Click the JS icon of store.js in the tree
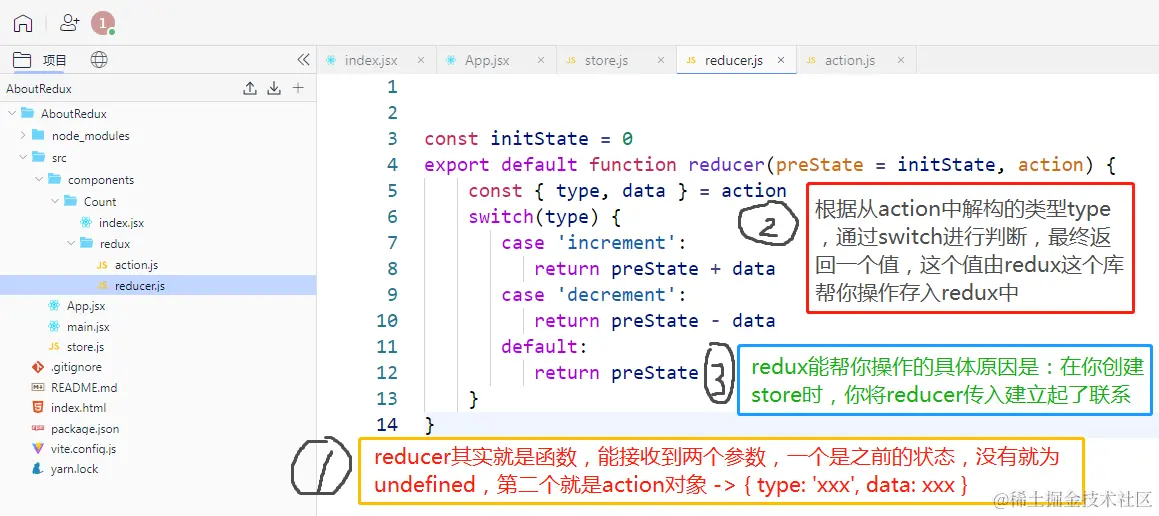 point(54,347)
